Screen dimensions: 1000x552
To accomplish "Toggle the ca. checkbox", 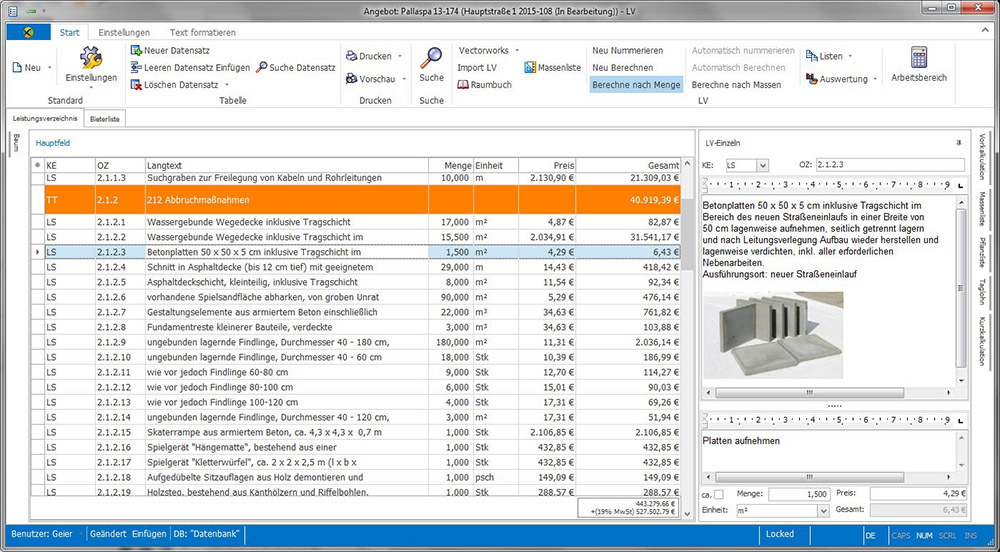I will [718, 494].
